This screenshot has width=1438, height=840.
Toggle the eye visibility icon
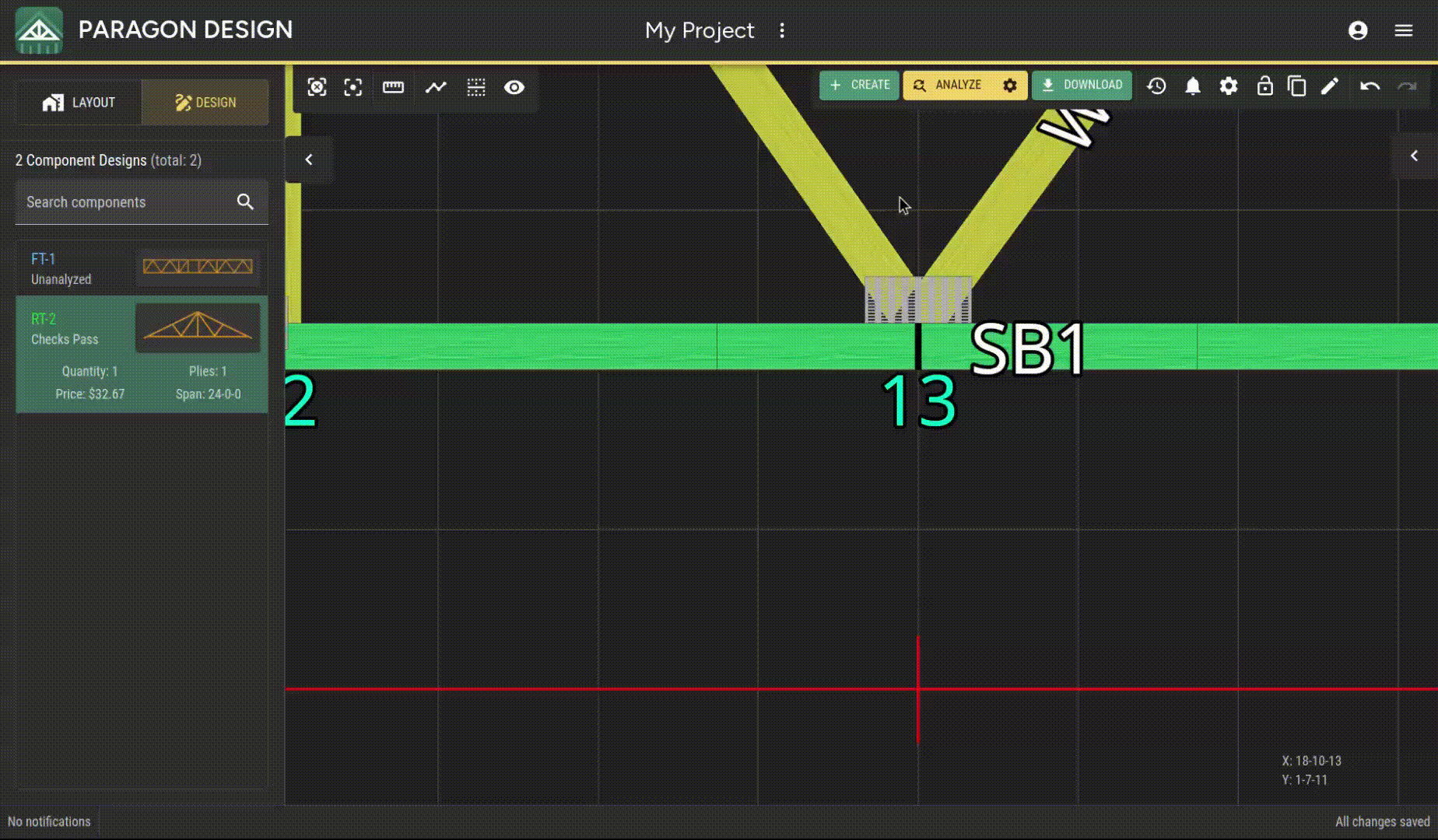(x=514, y=87)
